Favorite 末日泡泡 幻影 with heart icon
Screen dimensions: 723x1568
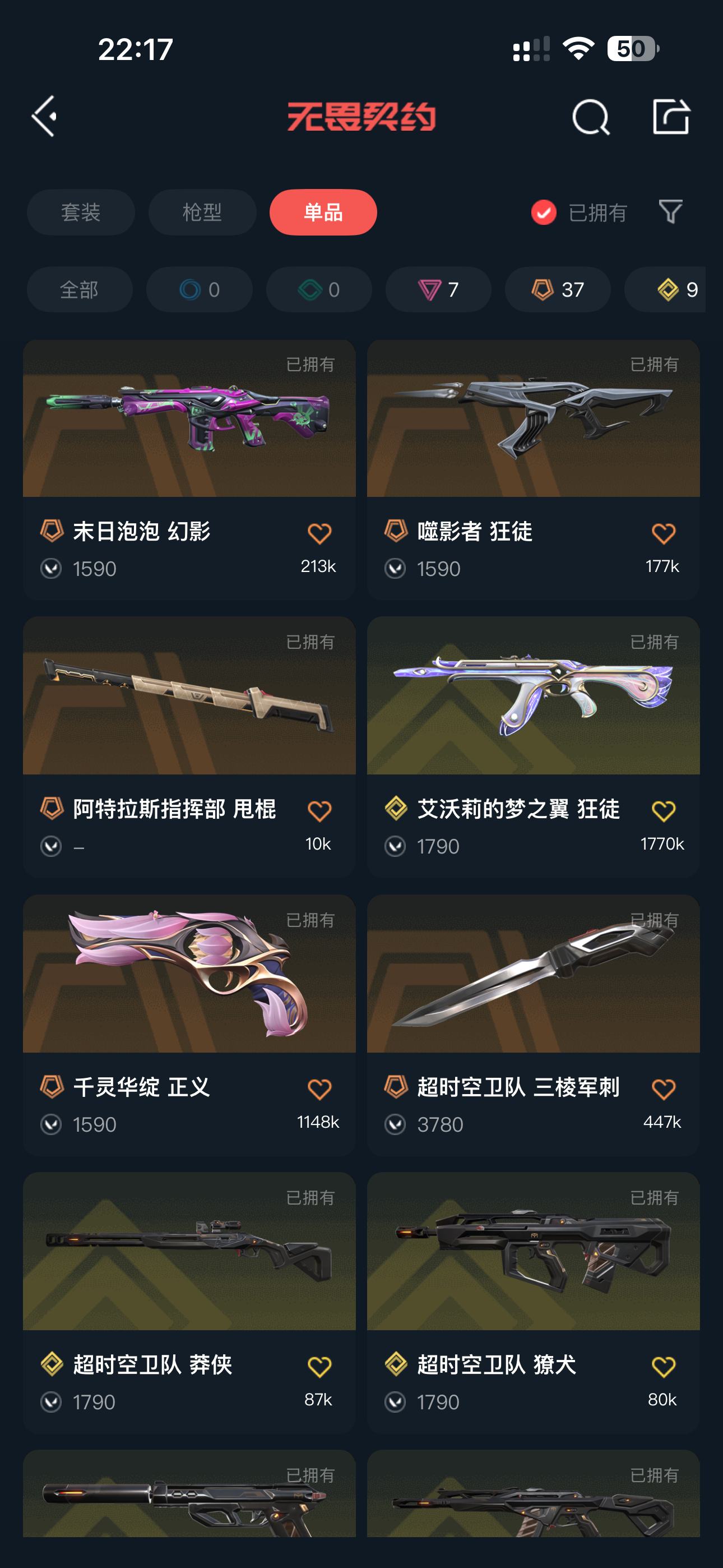[x=319, y=534]
